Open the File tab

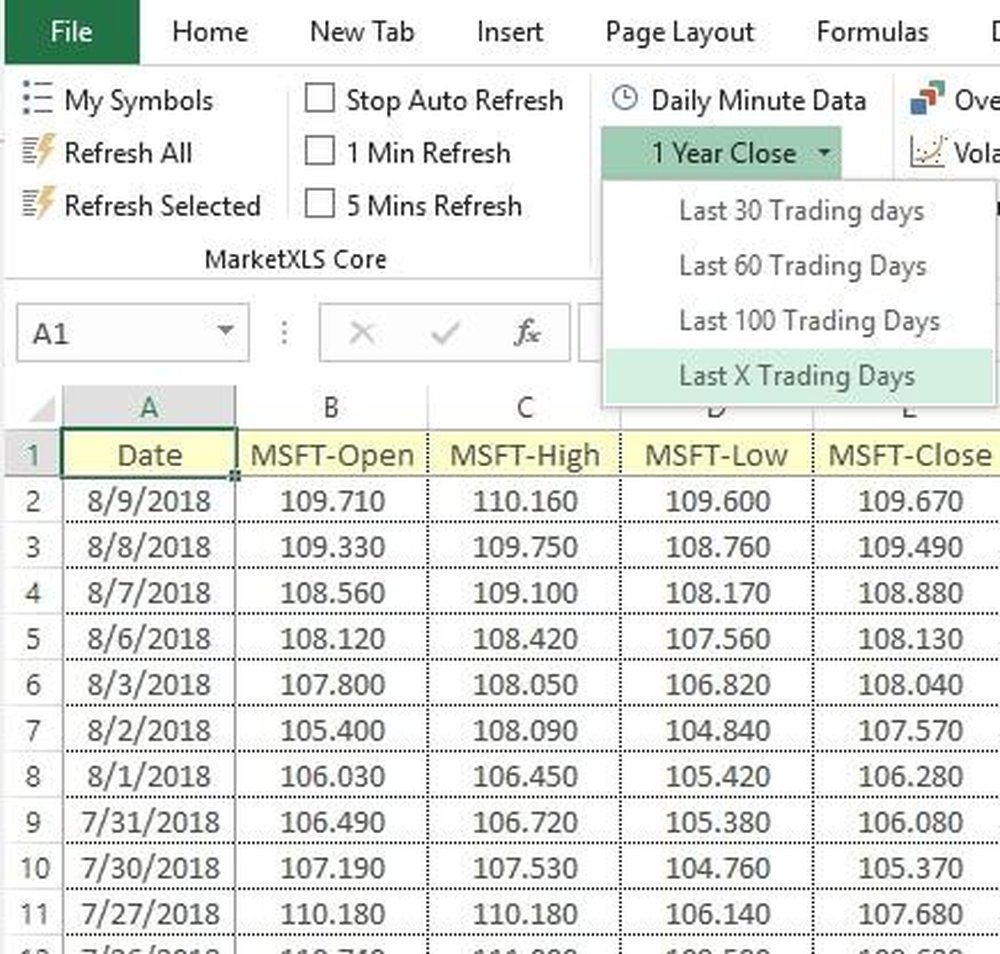click(71, 32)
